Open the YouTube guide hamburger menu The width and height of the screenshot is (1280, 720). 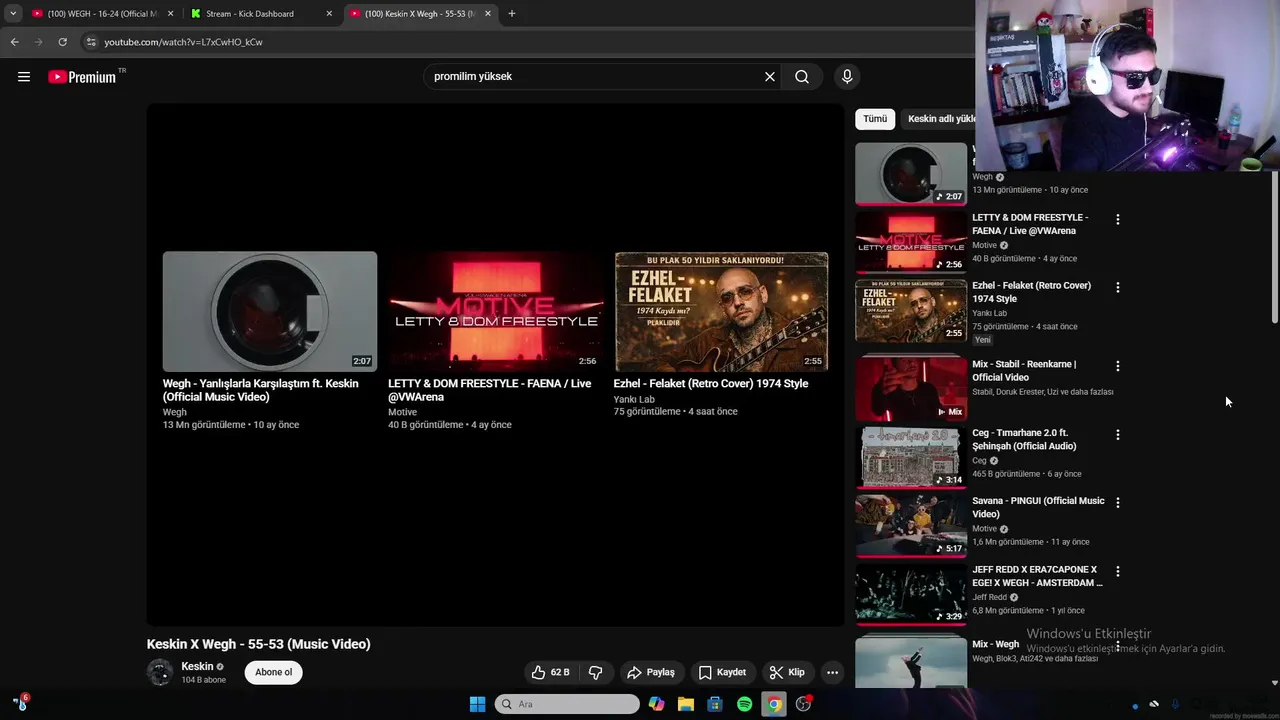pyautogui.click(x=24, y=77)
